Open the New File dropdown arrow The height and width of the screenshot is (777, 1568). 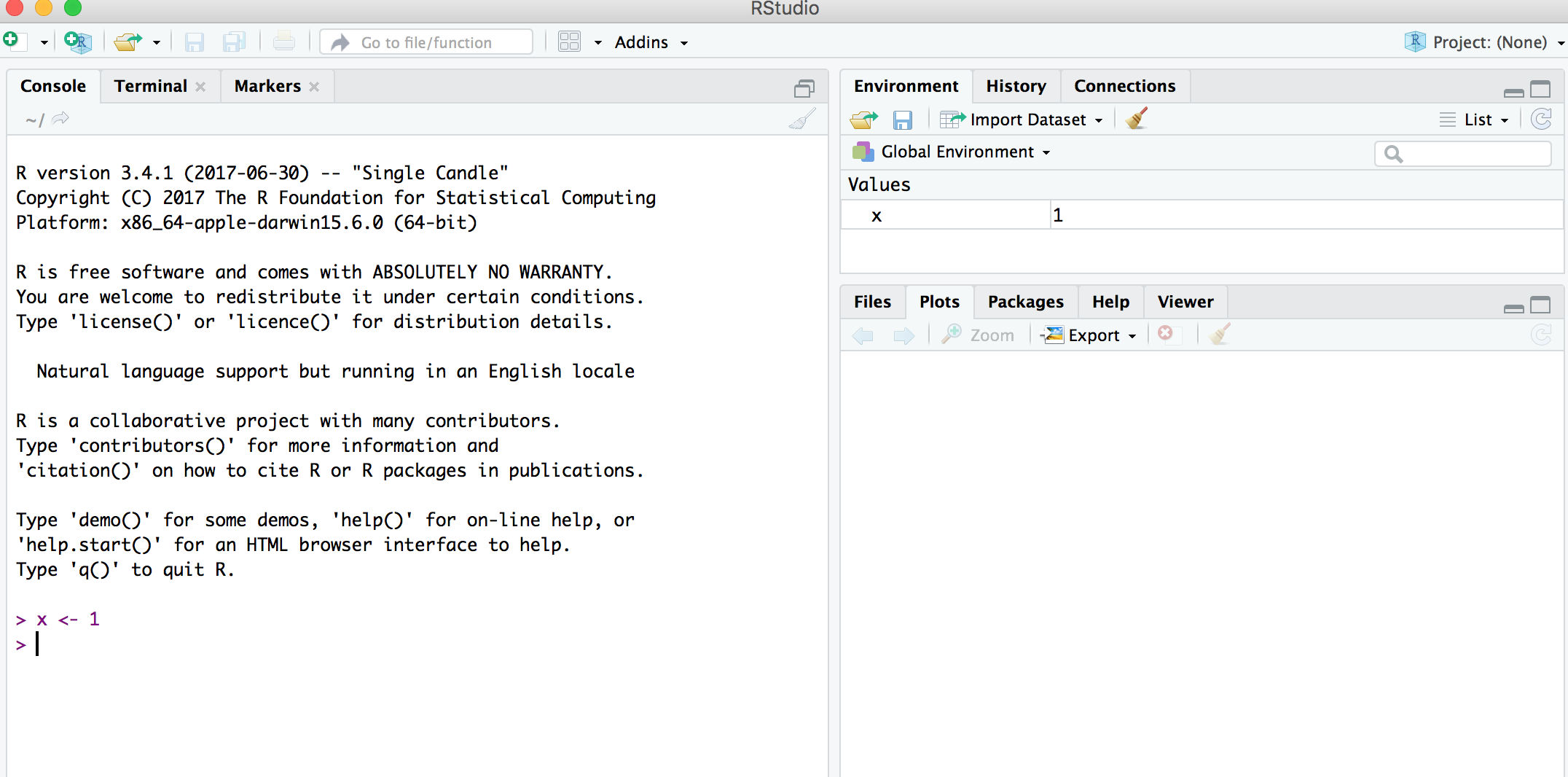44,43
